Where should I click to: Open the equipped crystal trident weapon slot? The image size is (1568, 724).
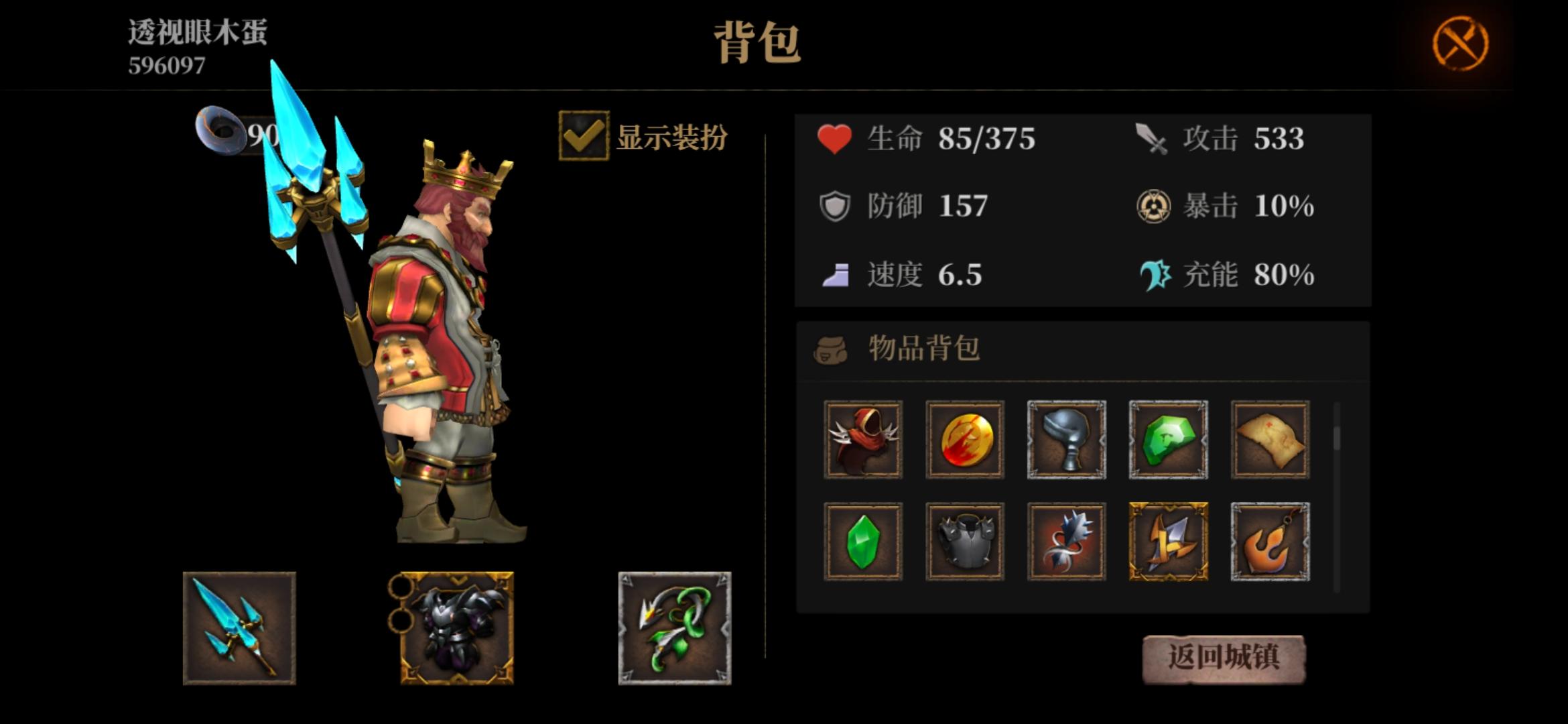point(239,628)
